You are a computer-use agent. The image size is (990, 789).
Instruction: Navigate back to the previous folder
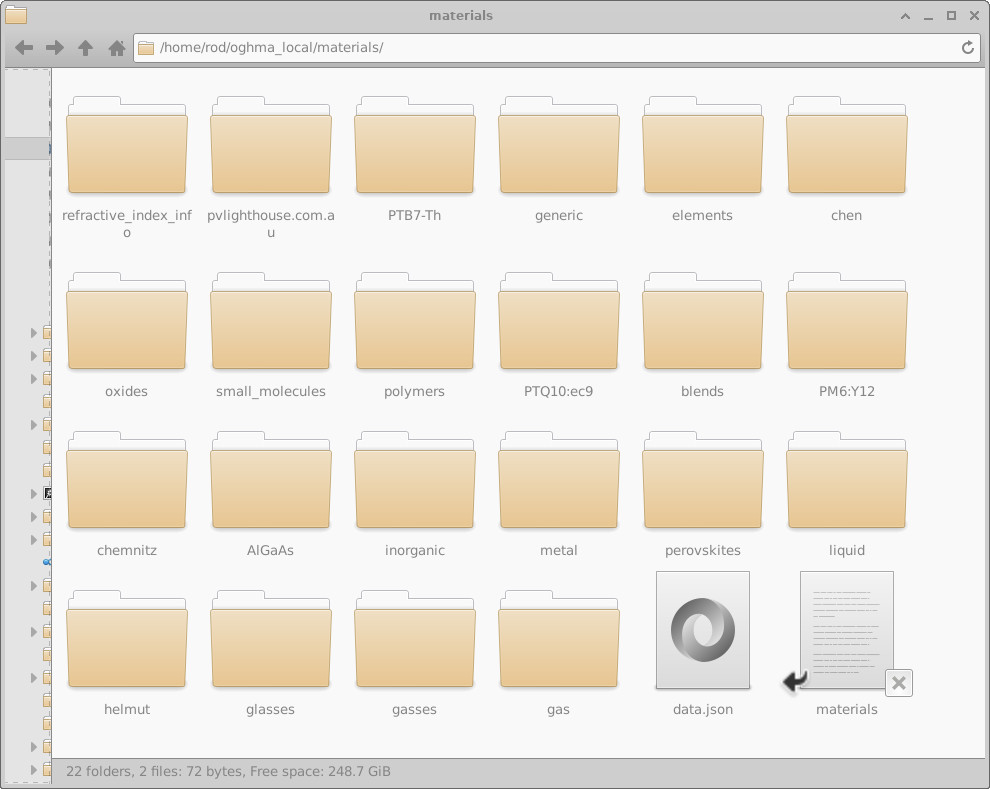23,47
